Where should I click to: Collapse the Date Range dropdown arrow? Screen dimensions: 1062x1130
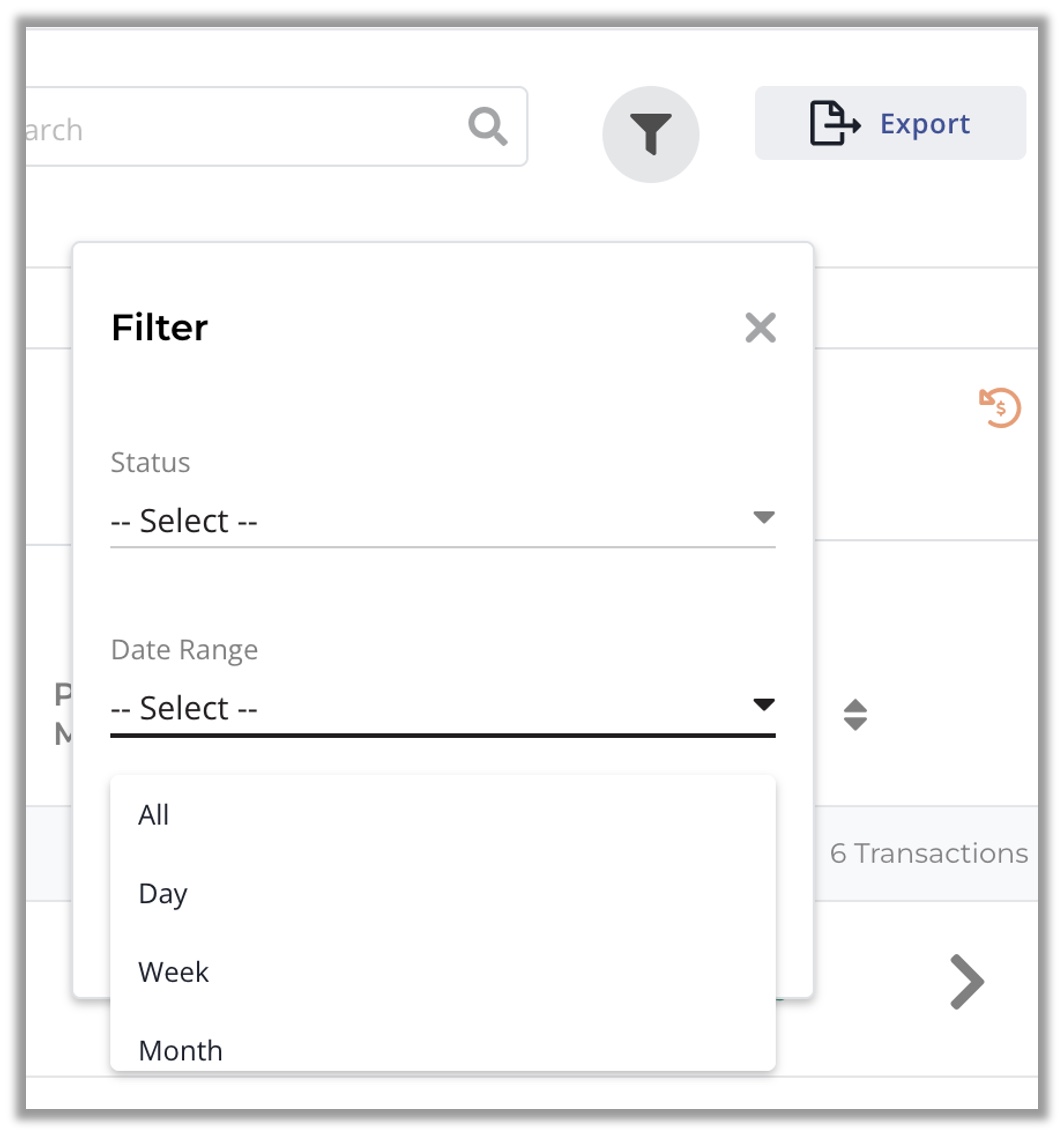pyautogui.click(x=764, y=704)
